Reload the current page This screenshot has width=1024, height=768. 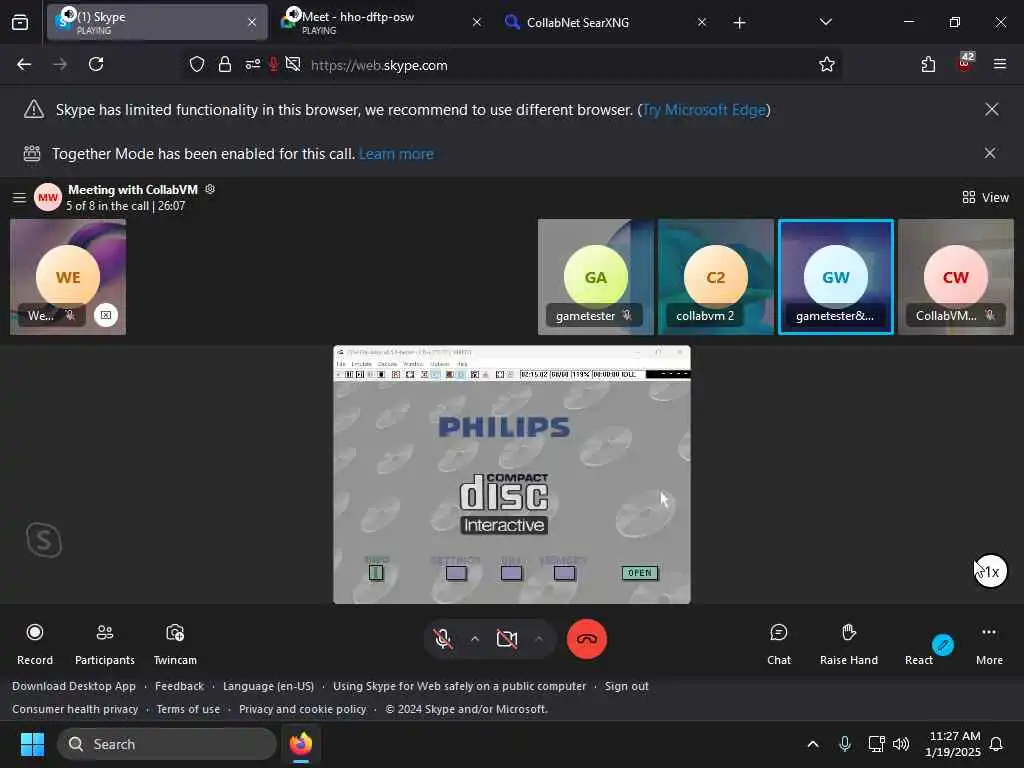[x=96, y=64]
